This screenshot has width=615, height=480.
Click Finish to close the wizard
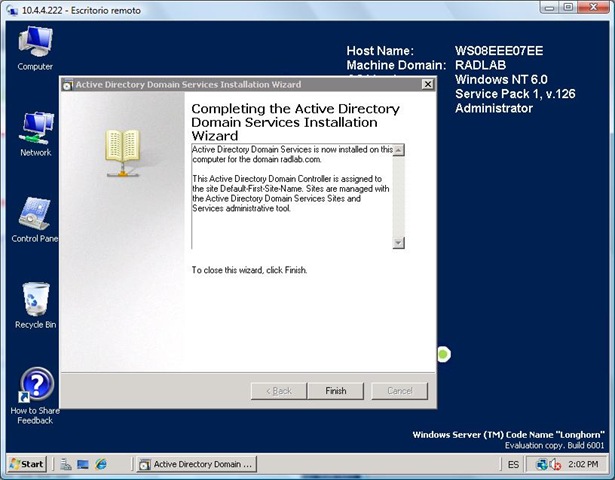tap(335, 391)
